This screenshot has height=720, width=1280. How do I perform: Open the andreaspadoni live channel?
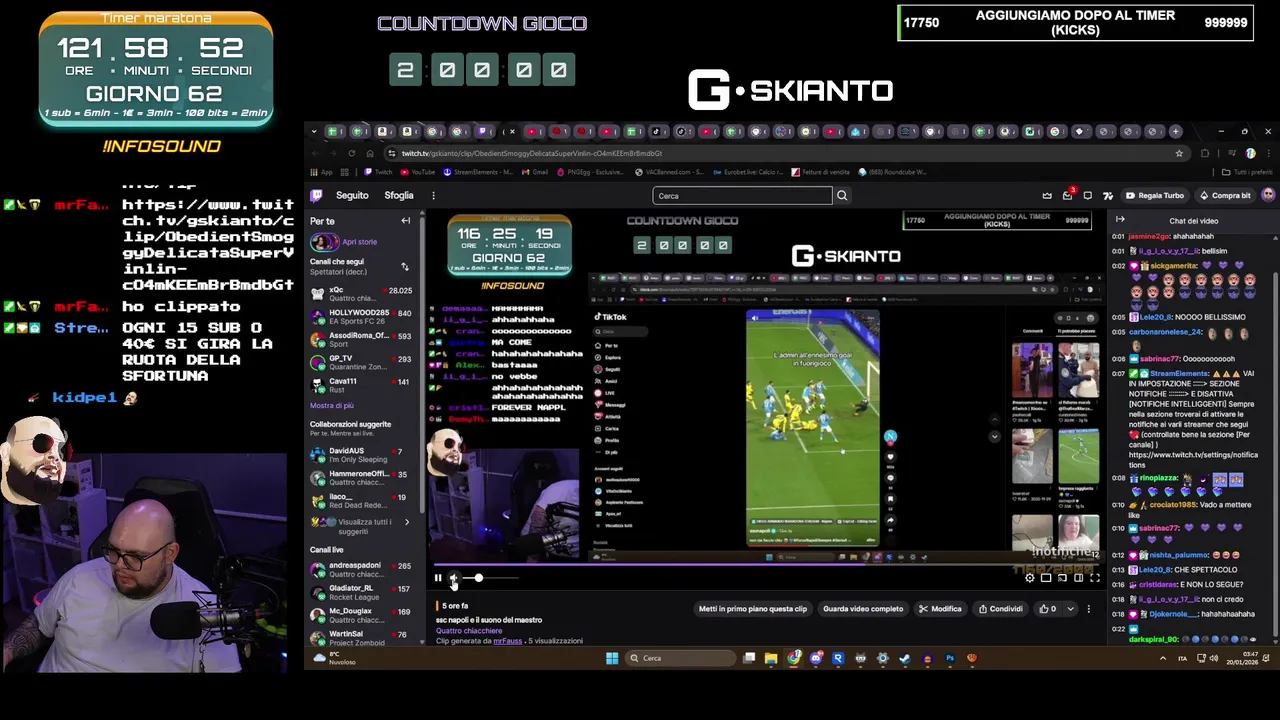pos(361,570)
